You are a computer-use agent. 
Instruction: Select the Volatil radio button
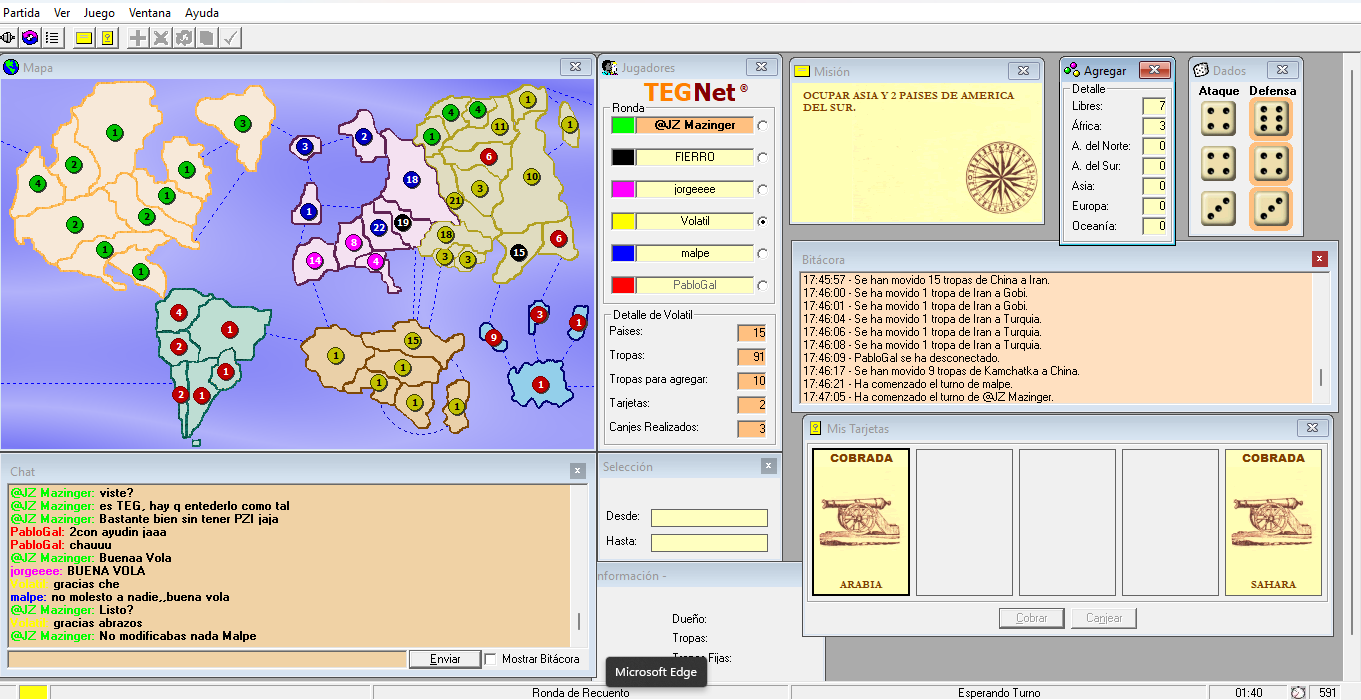point(764,221)
